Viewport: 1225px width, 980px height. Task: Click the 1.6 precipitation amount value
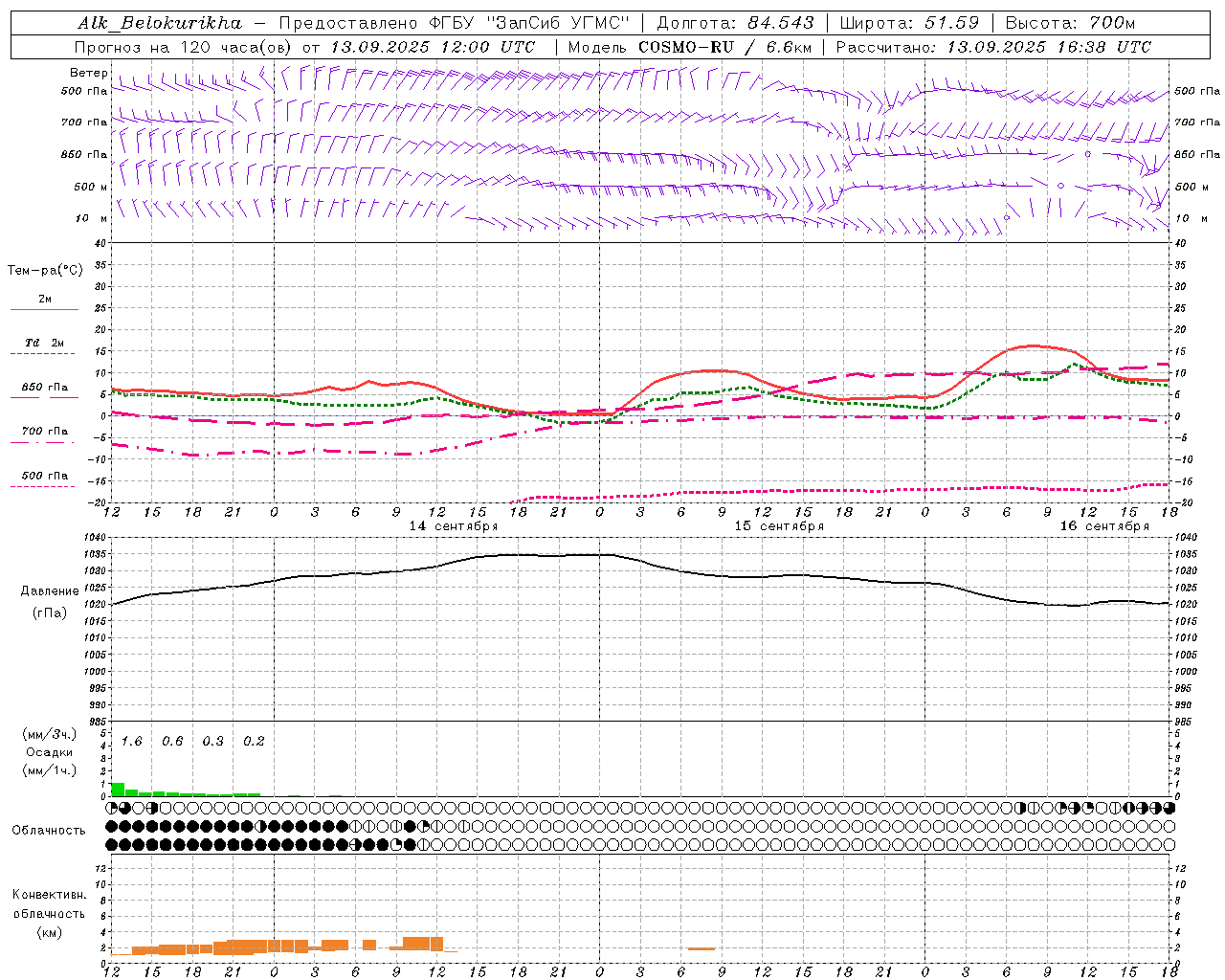tap(131, 742)
